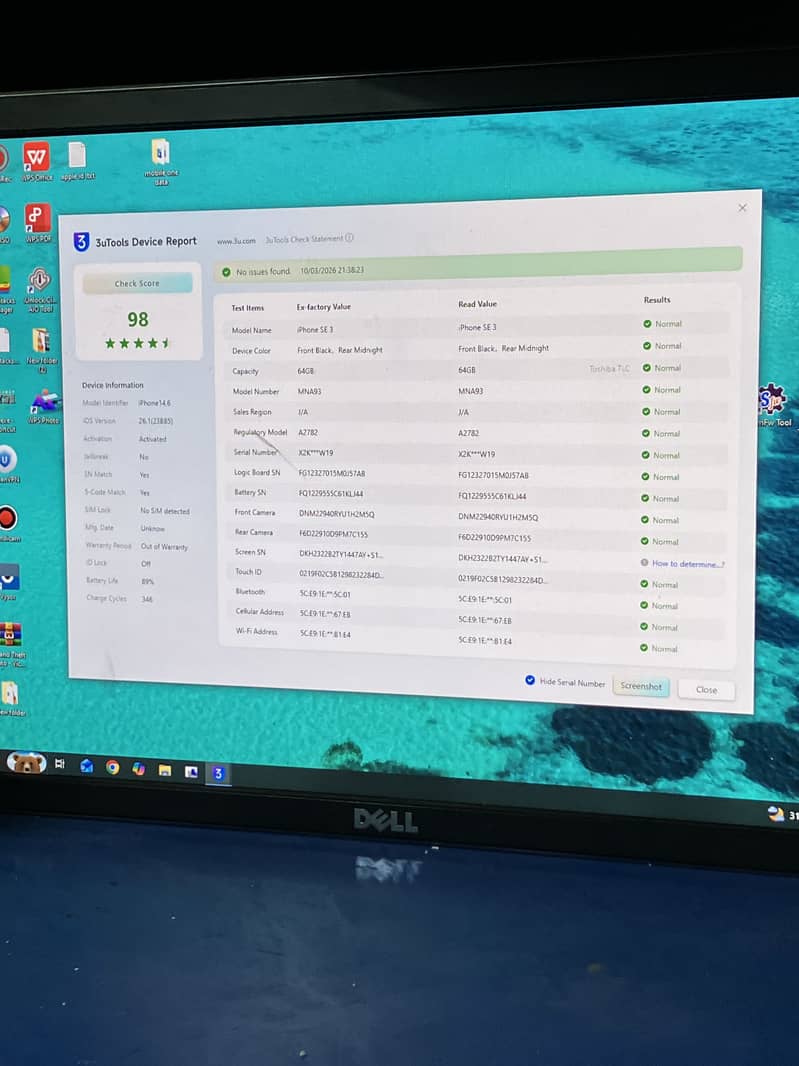Click the Toshiba TLC note in Capacity row
The image size is (799, 1066).
609,368
